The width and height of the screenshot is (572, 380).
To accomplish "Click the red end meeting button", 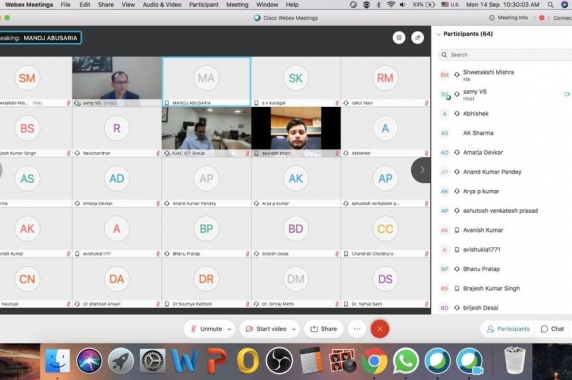I will click(380, 329).
